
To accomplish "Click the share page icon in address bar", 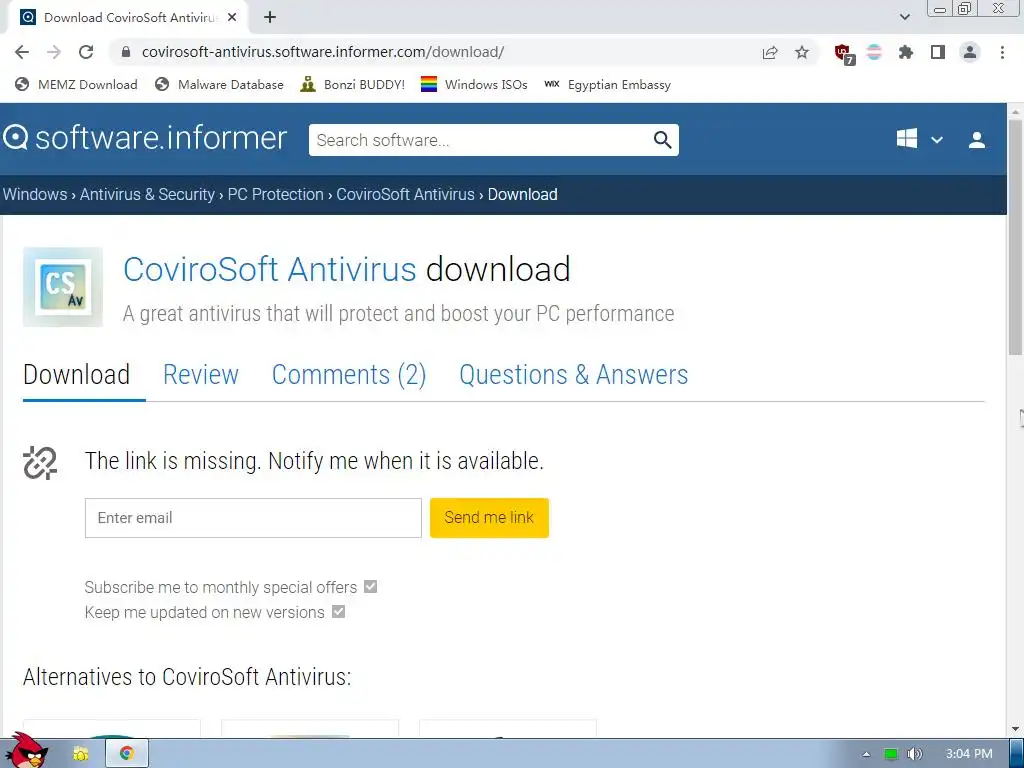I will (770, 52).
